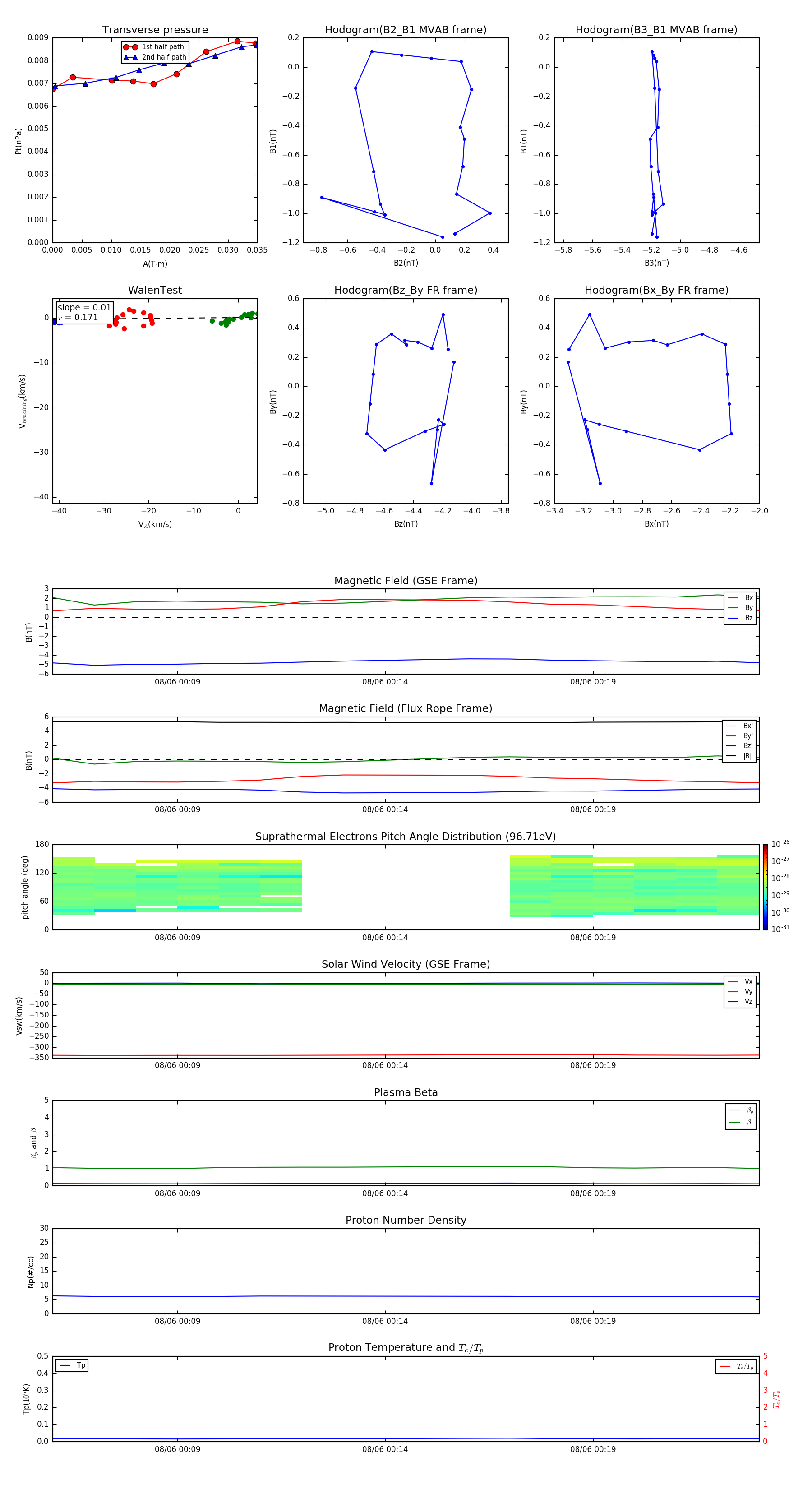
Task: Click the 'Bz(nT)' x-axis label
Action: click(x=406, y=524)
